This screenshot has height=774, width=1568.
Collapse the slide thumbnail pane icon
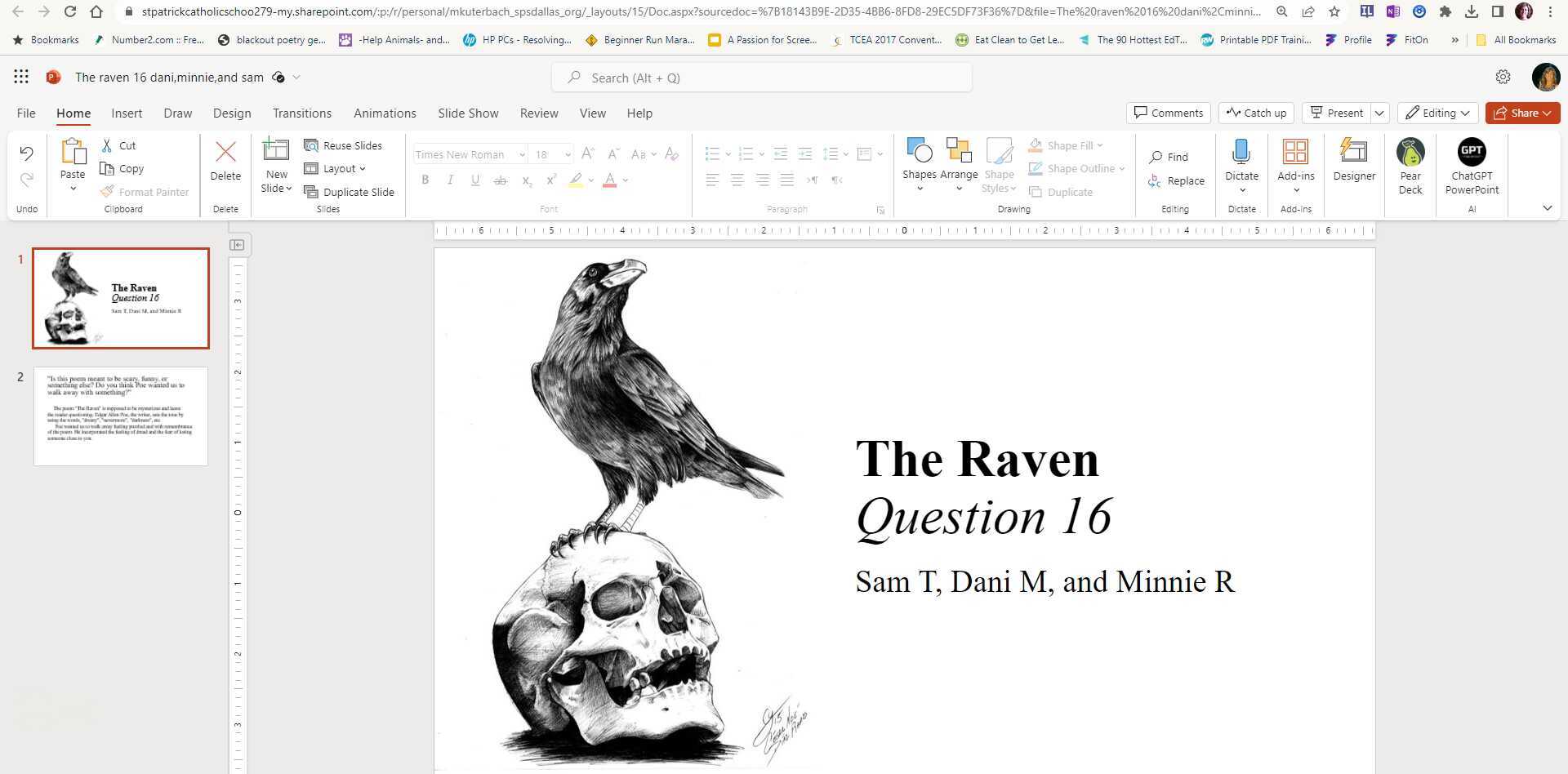237,244
